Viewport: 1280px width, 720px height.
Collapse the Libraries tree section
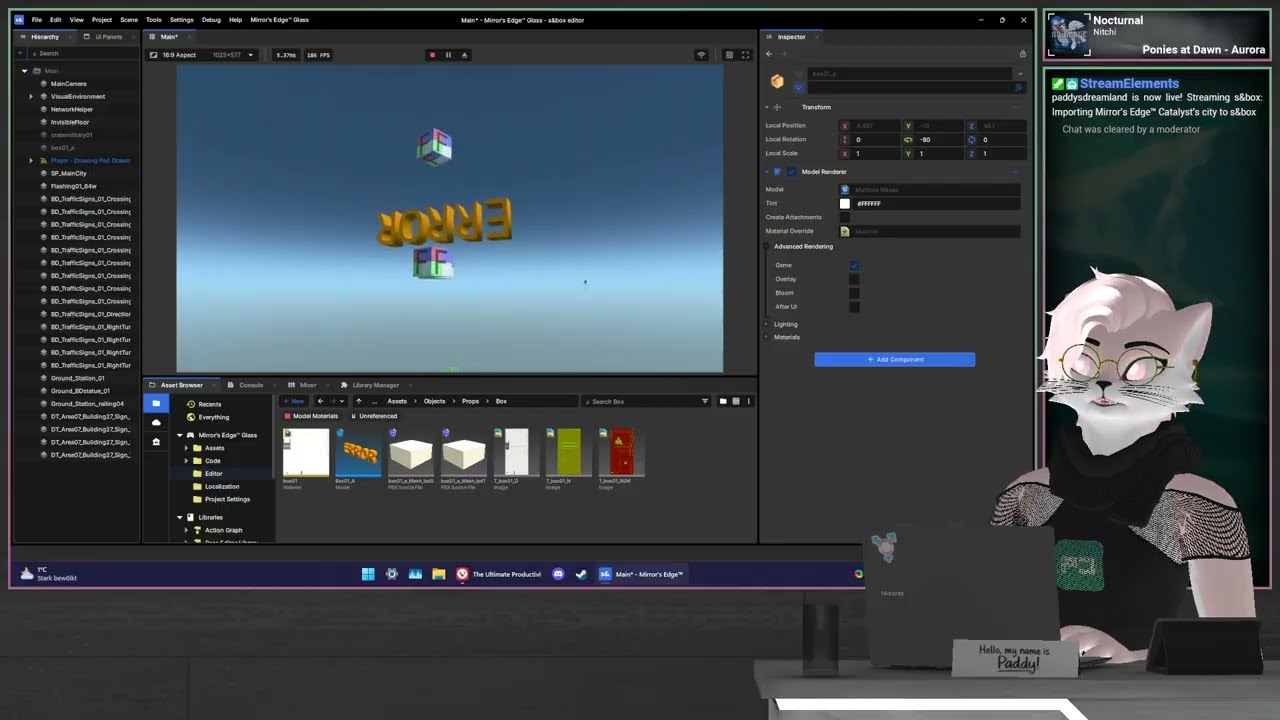pyautogui.click(x=180, y=517)
